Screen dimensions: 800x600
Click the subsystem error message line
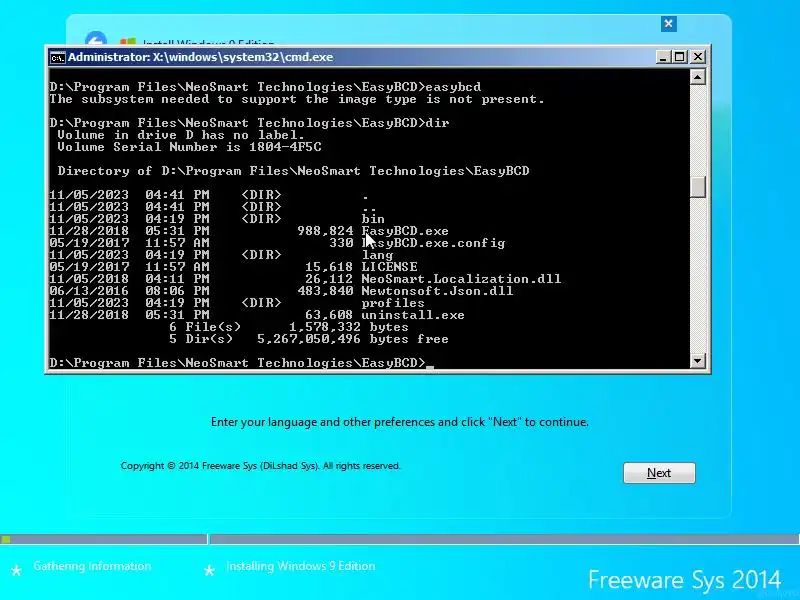297,99
